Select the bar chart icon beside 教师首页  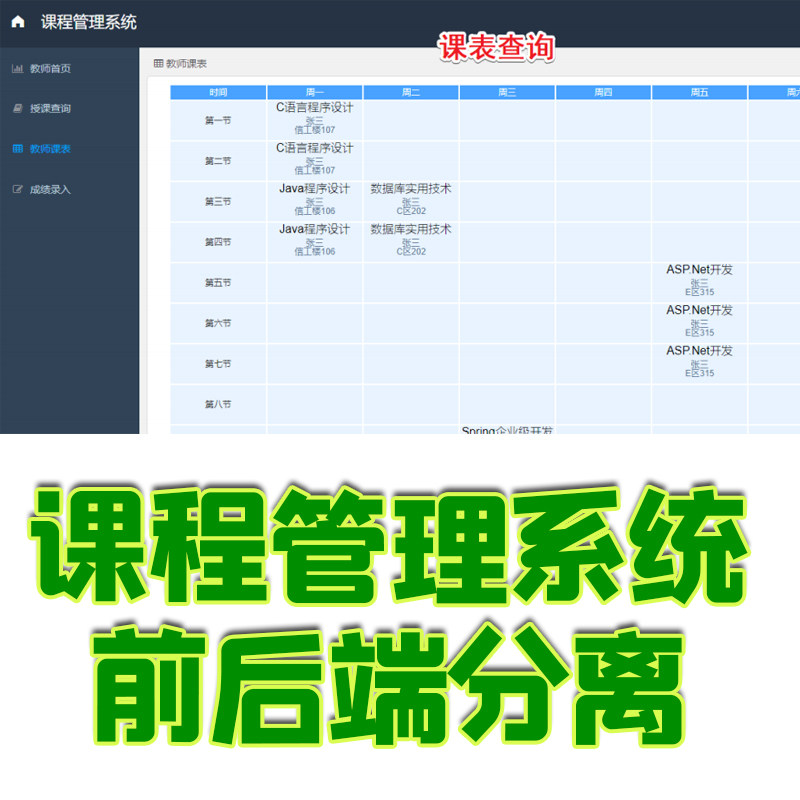pos(18,69)
